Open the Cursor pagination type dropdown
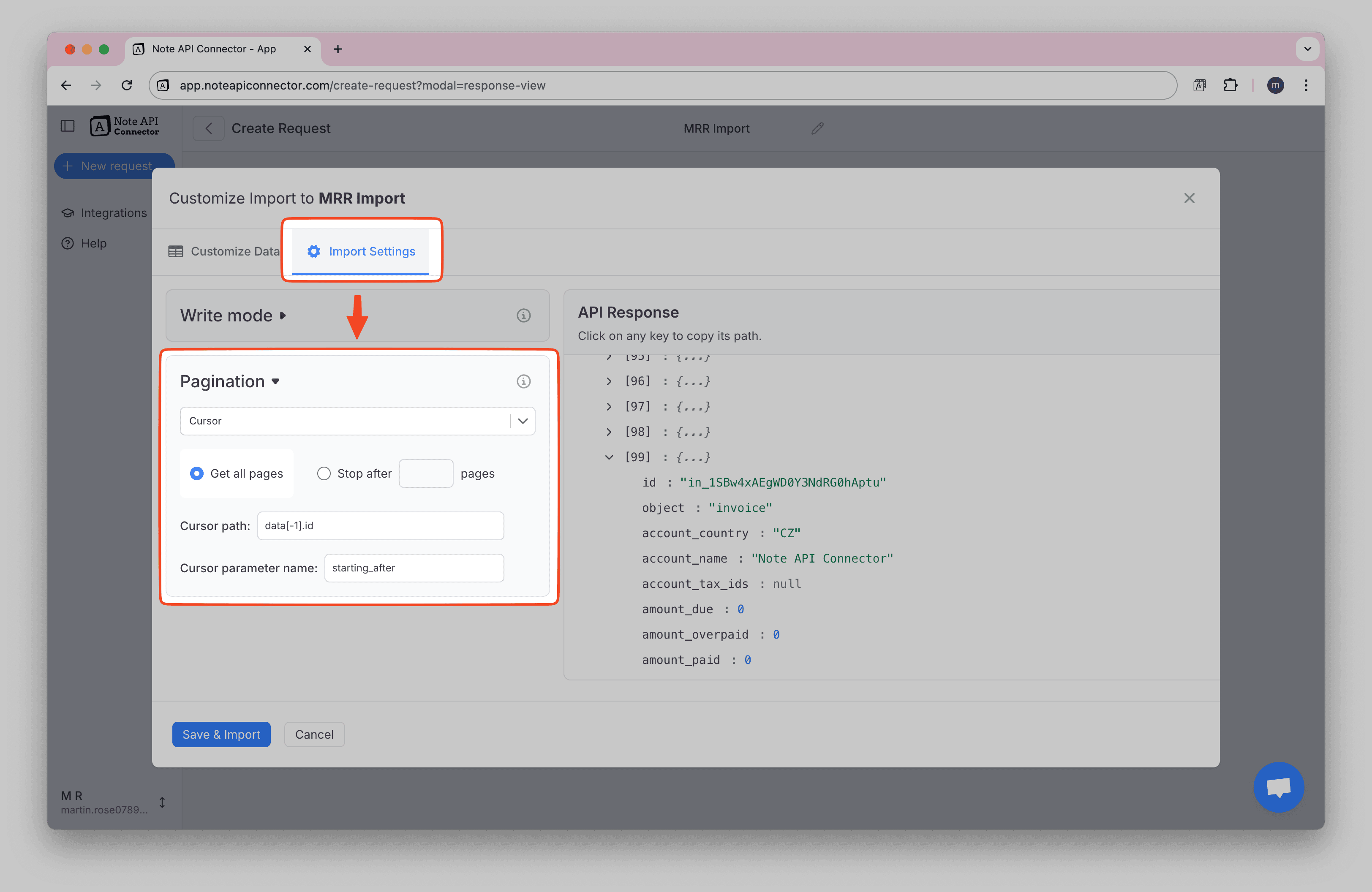Image resolution: width=1372 pixels, height=892 pixels. [x=357, y=421]
